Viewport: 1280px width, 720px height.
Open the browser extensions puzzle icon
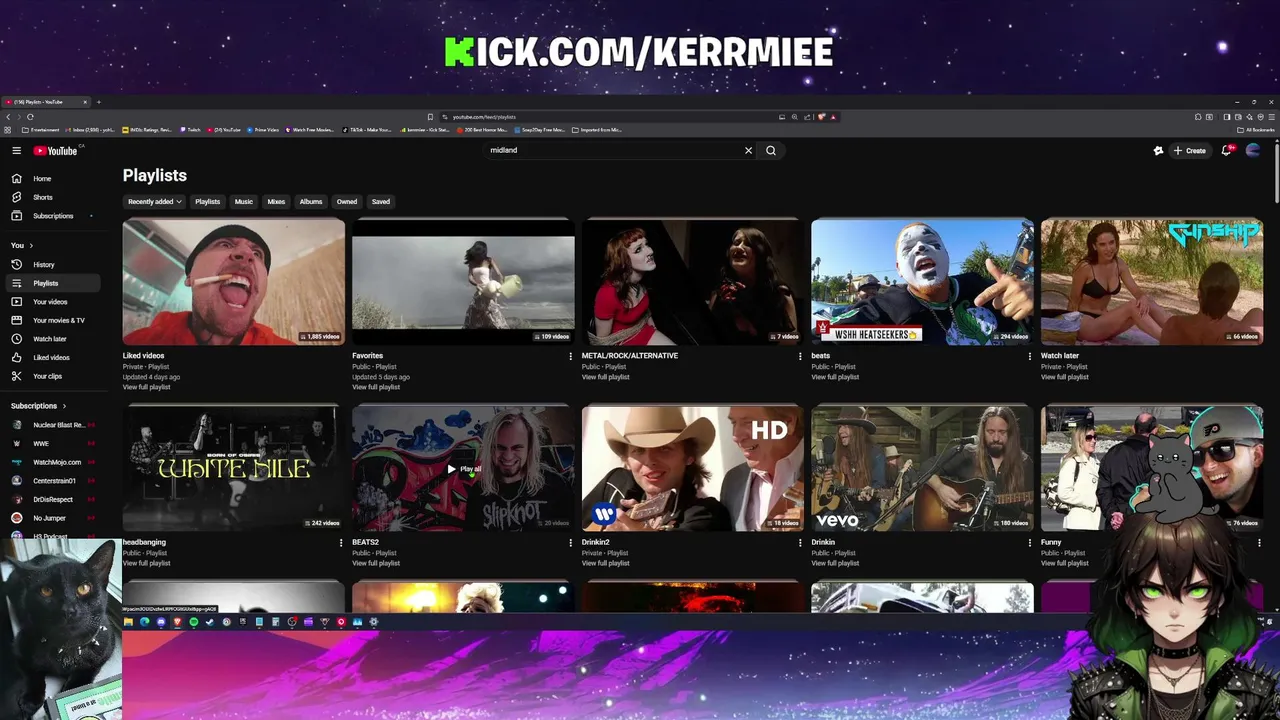[1198, 117]
